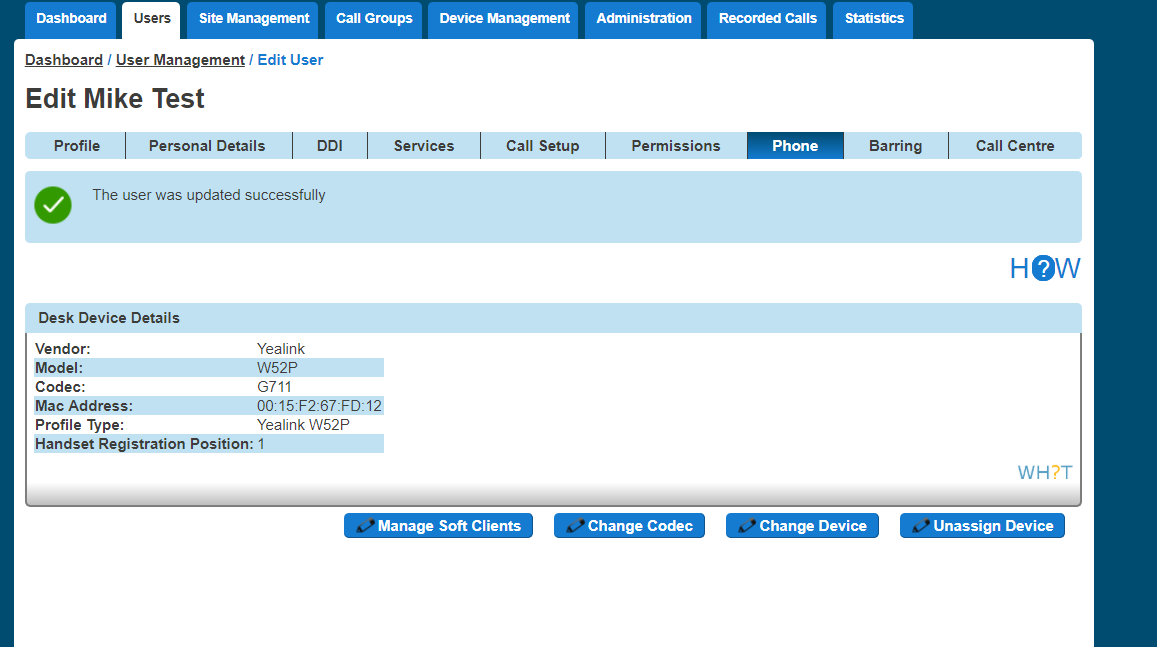
Task: Open the Barring sub-tab
Action: coord(895,146)
